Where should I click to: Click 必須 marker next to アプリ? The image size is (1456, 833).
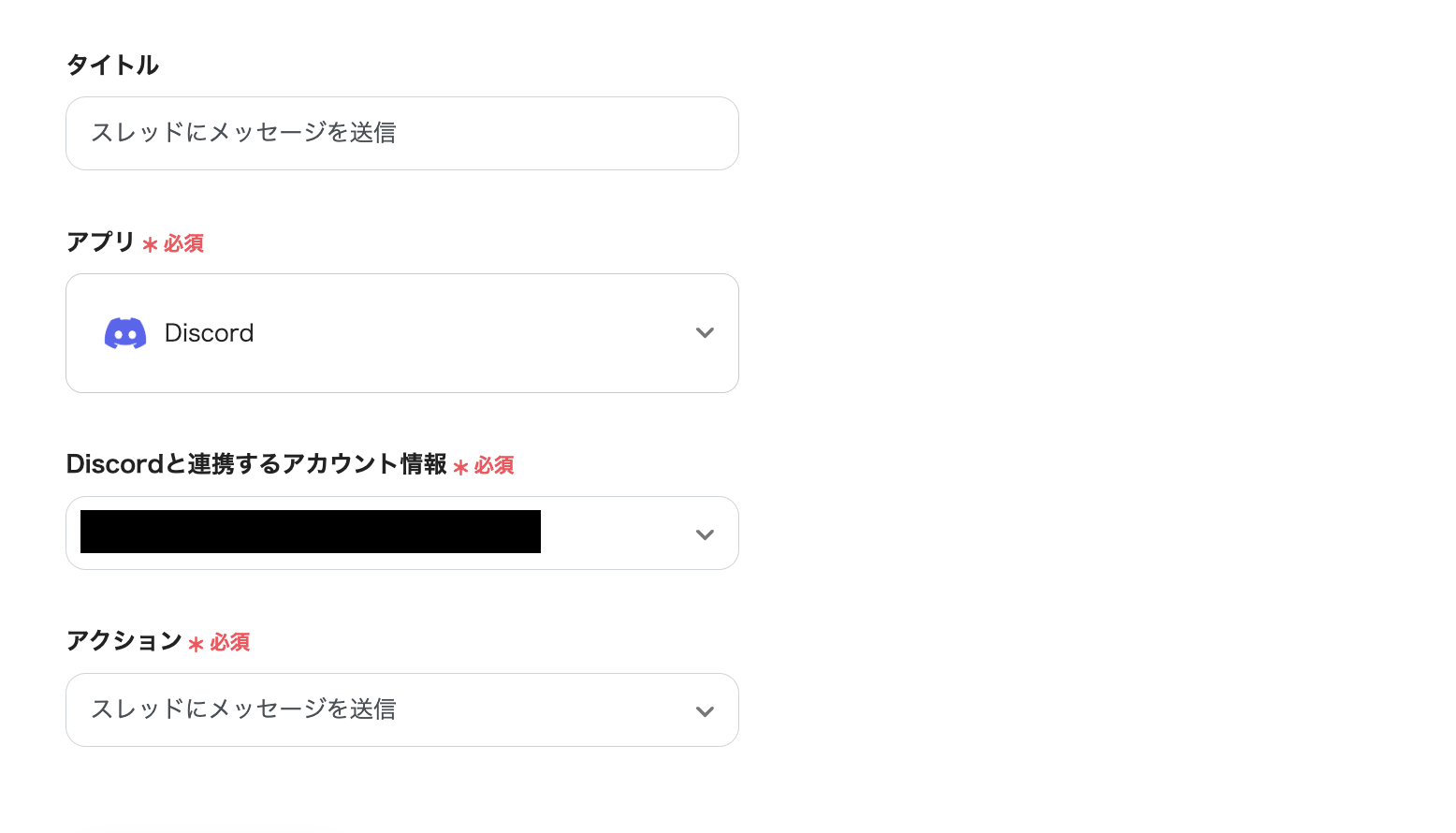(183, 243)
